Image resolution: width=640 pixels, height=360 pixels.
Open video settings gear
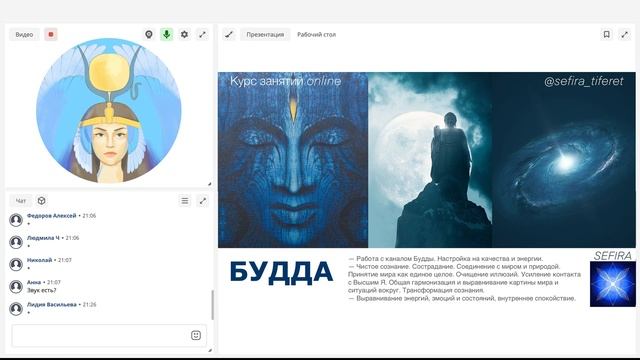coord(184,34)
